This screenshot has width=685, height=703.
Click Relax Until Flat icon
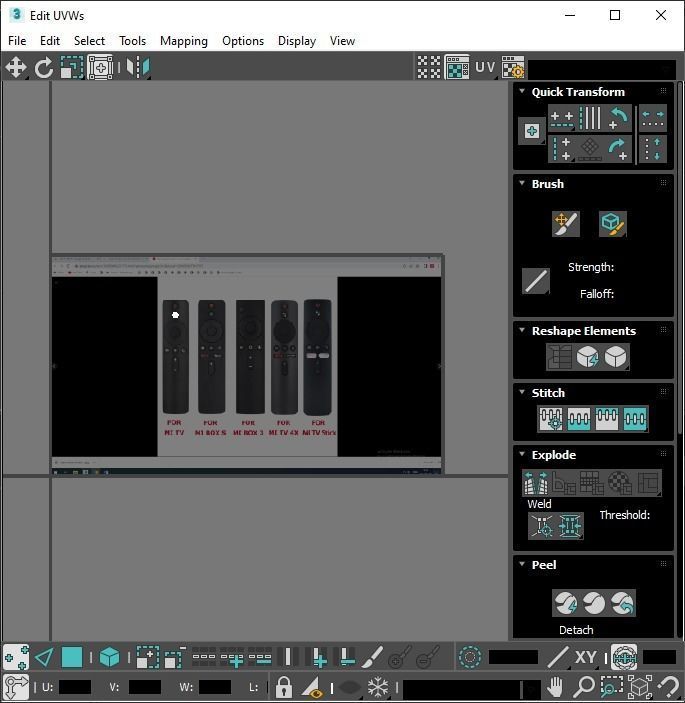[588, 357]
